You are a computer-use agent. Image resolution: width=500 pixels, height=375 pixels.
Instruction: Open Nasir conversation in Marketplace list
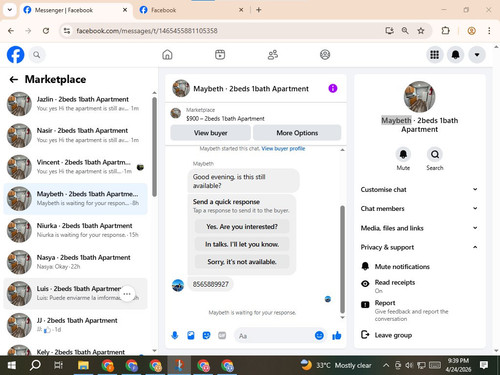(76, 135)
